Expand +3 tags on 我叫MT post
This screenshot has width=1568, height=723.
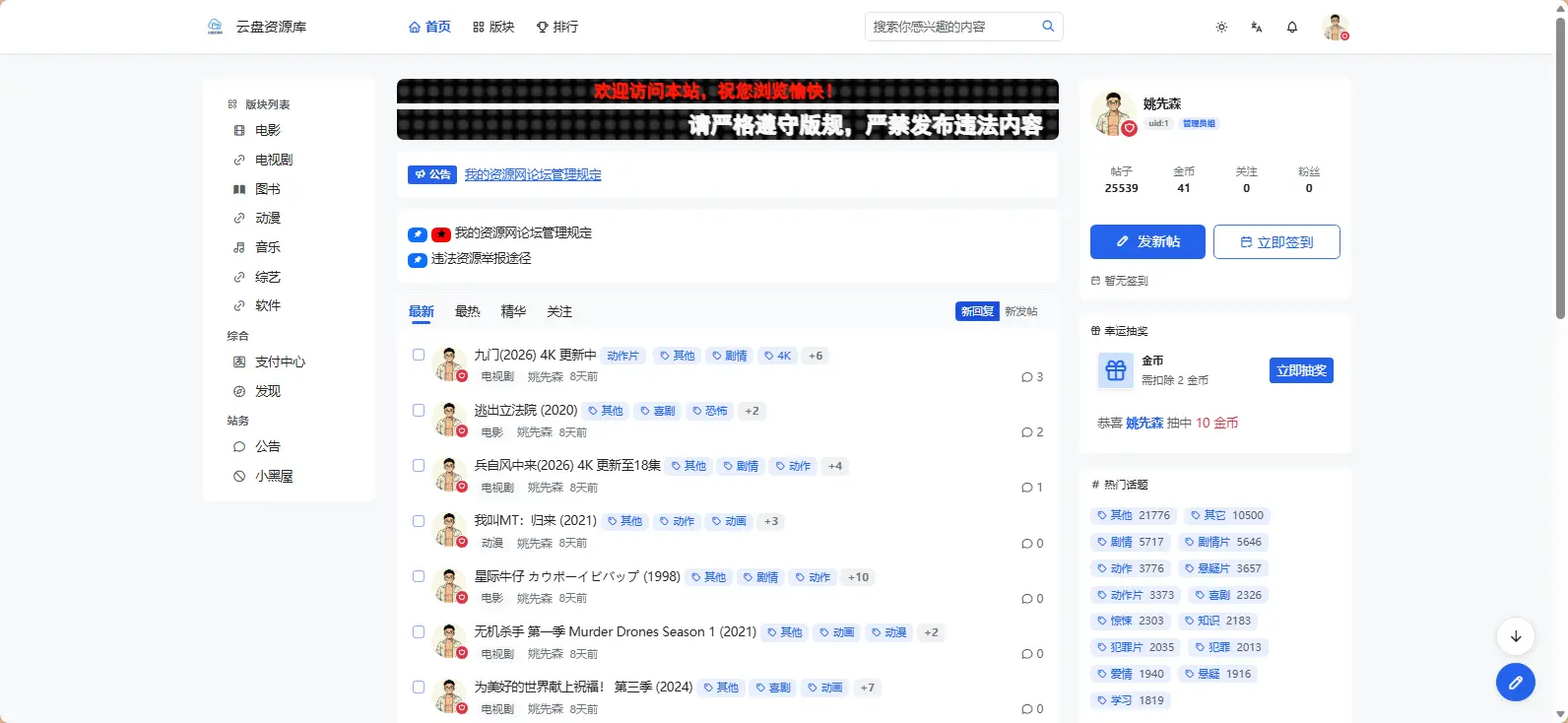(771, 521)
